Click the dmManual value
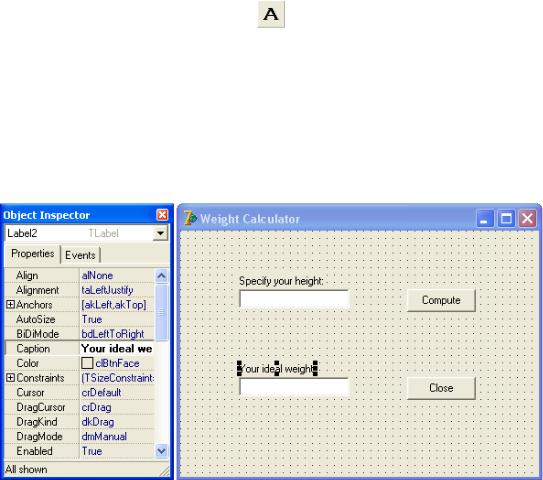The image size is (543, 480). 104,436
